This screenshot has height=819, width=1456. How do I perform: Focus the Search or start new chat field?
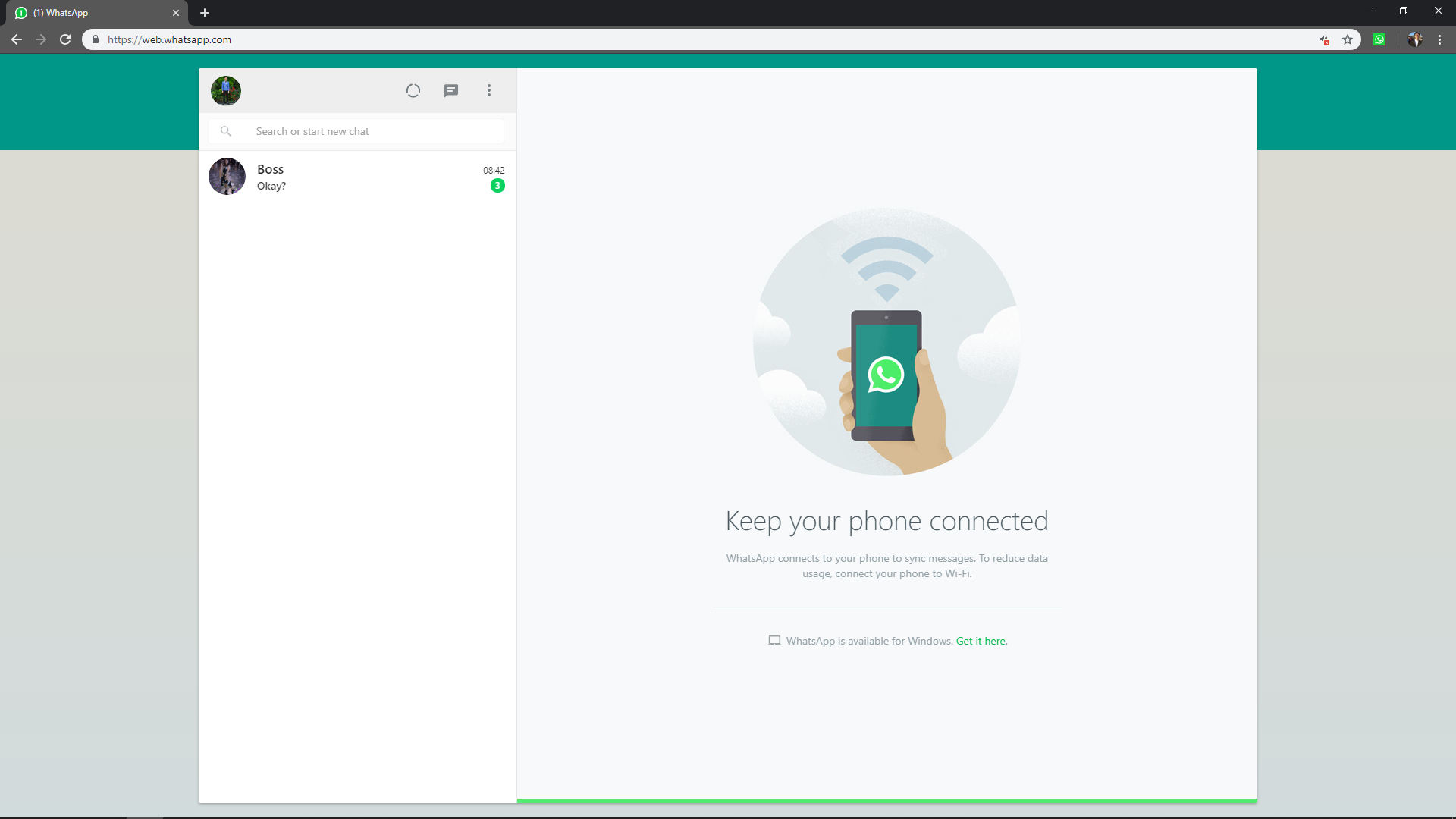point(372,131)
